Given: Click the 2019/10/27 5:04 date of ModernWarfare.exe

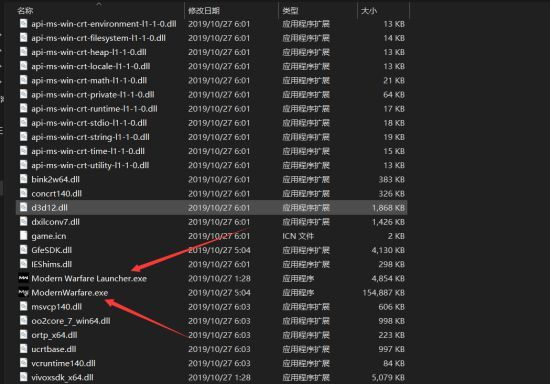Looking at the screenshot, I should [219, 292].
